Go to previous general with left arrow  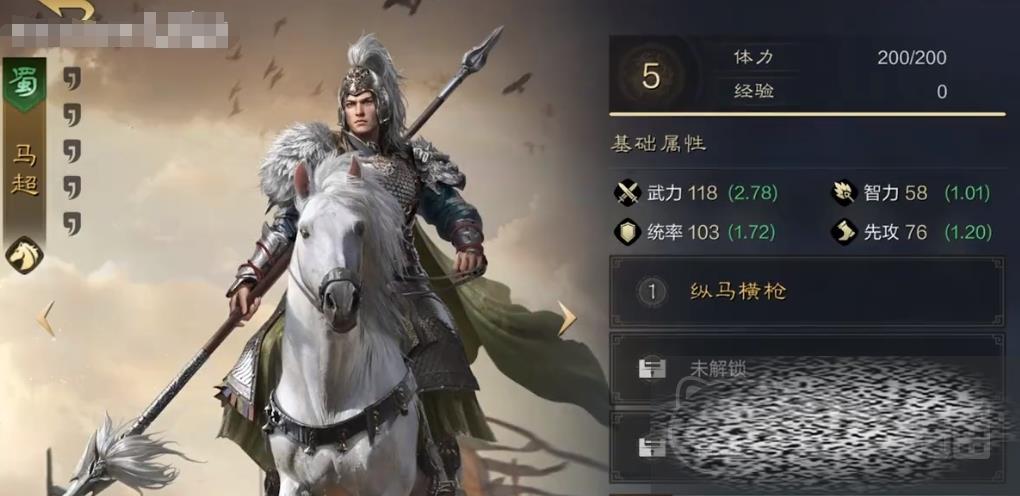[46, 319]
